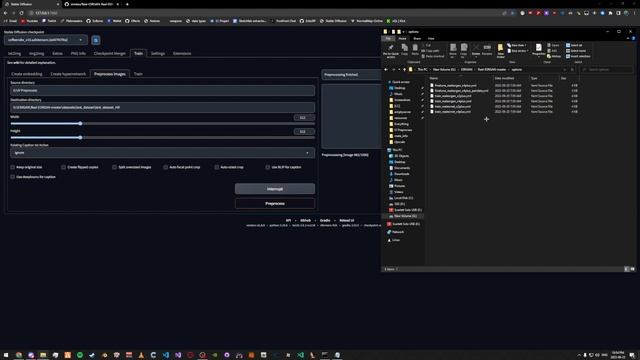Image resolution: width=640 pixels, height=360 pixels.
Task: Select Downloads under This PC in sidebar
Action: [x=400, y=174]
